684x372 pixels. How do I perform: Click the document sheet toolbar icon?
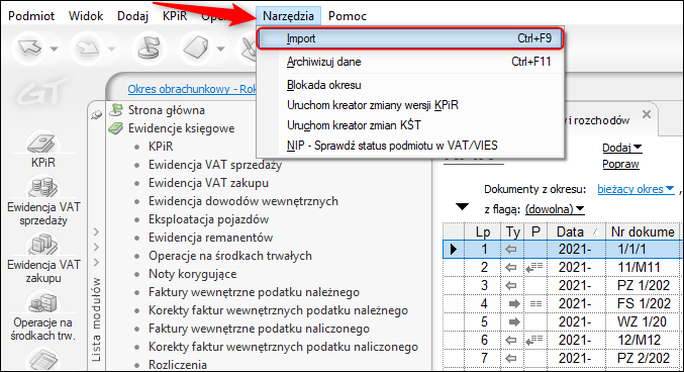[x=196, y=48]
